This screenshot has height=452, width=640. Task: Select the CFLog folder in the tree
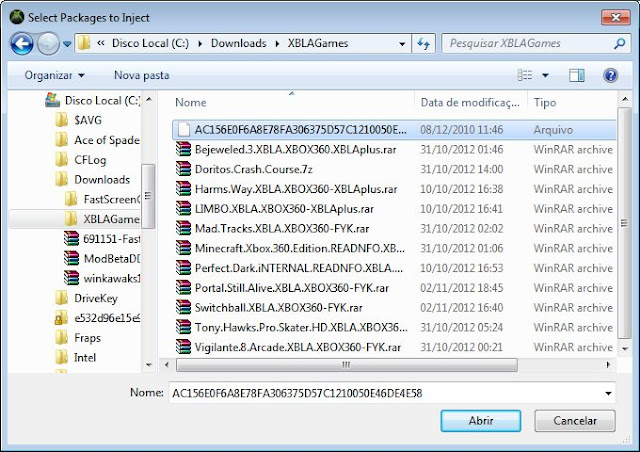click(x=80, y=160)
